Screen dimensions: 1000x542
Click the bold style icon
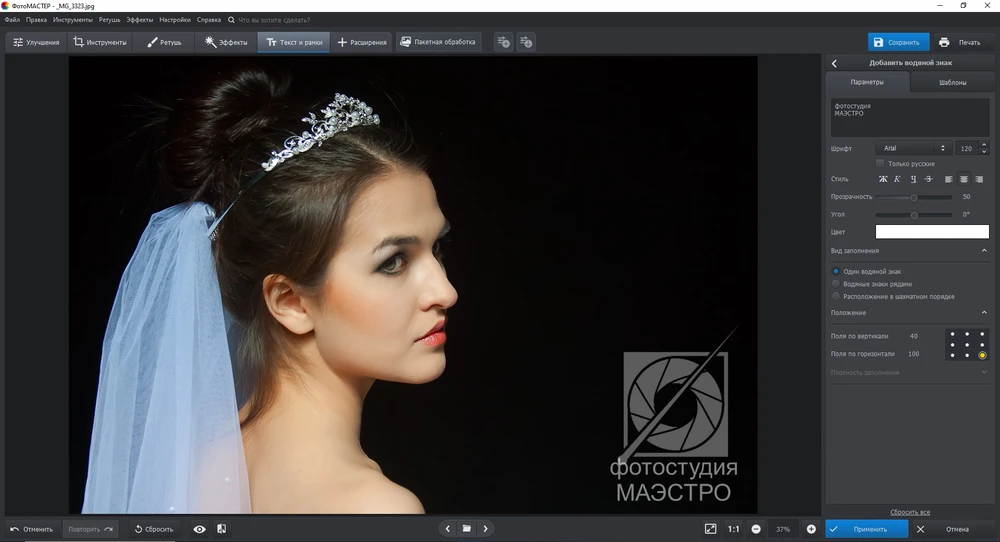(x=883, y=179)
